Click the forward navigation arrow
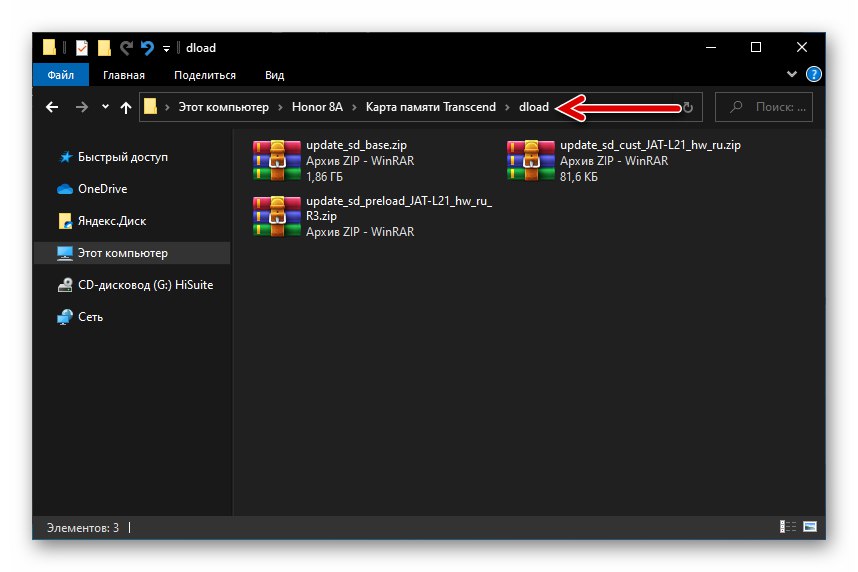This screenshot has height=572, width=858. pyautogui.click(x=82, y=107)
